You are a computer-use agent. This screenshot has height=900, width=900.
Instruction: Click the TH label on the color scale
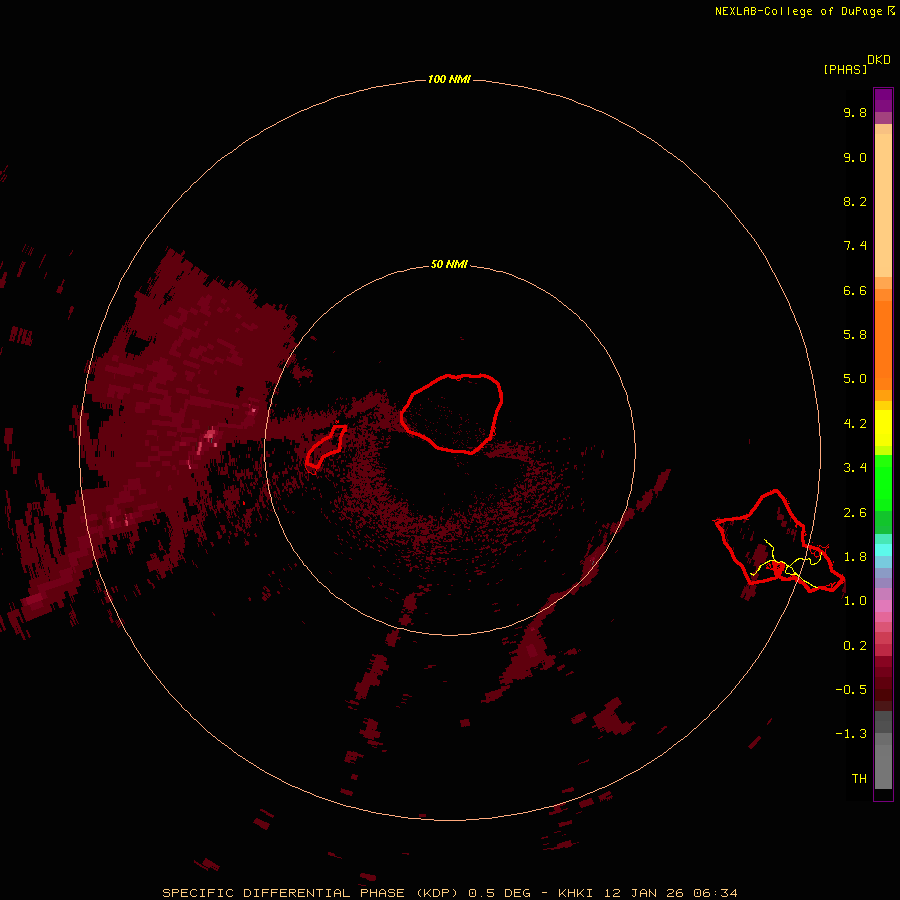[859, 779]
